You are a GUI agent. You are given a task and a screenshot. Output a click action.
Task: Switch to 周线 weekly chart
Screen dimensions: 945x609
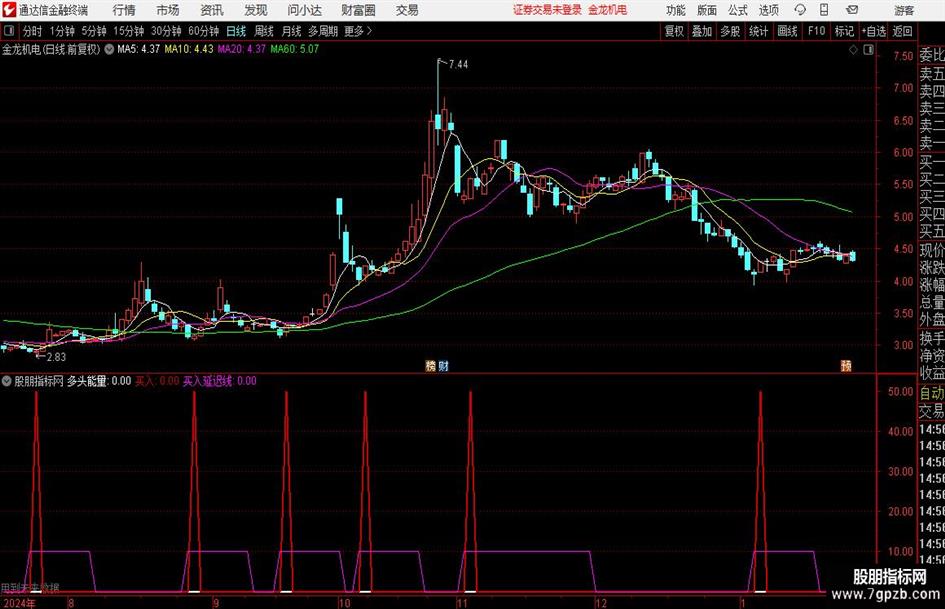pos(264,31)
